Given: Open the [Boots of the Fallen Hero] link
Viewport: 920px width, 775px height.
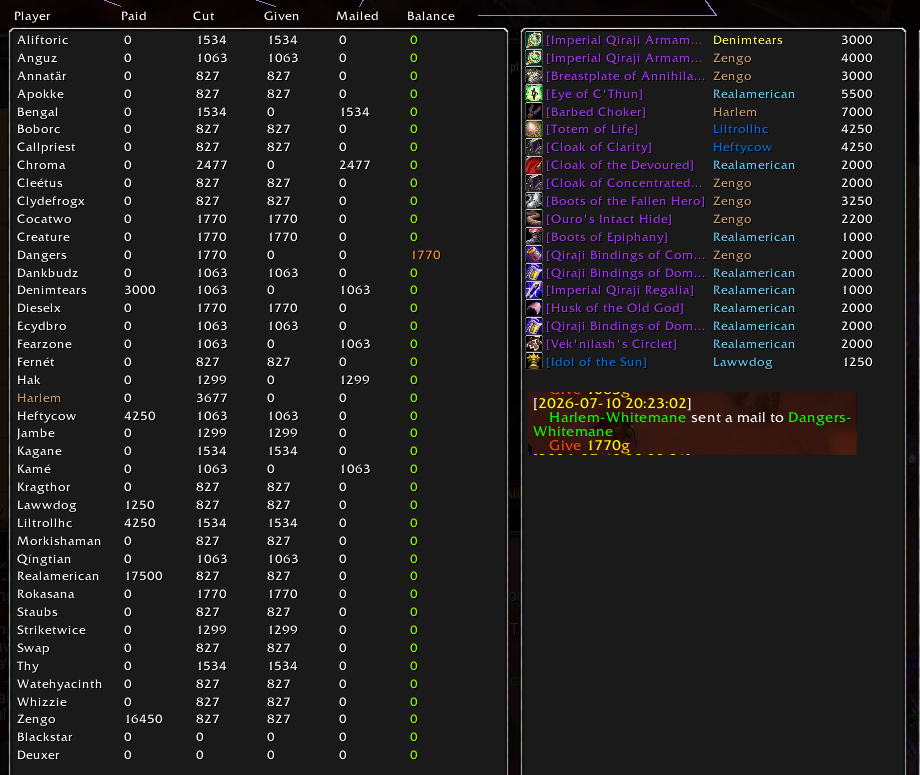Looking at the screenshot, I should 625,201.
